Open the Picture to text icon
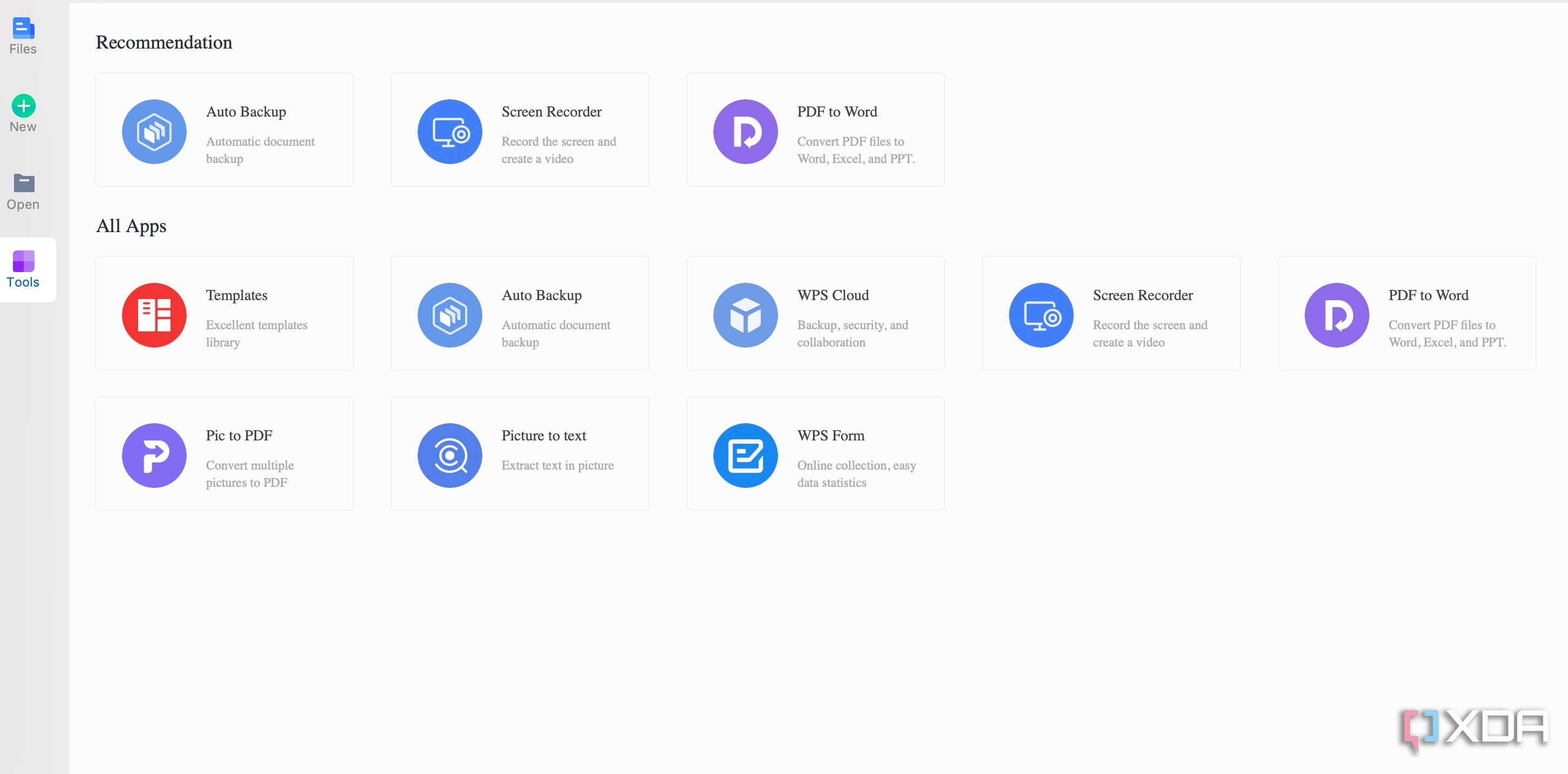Viewport: 1568px width, 774px height. coord(450,456)
